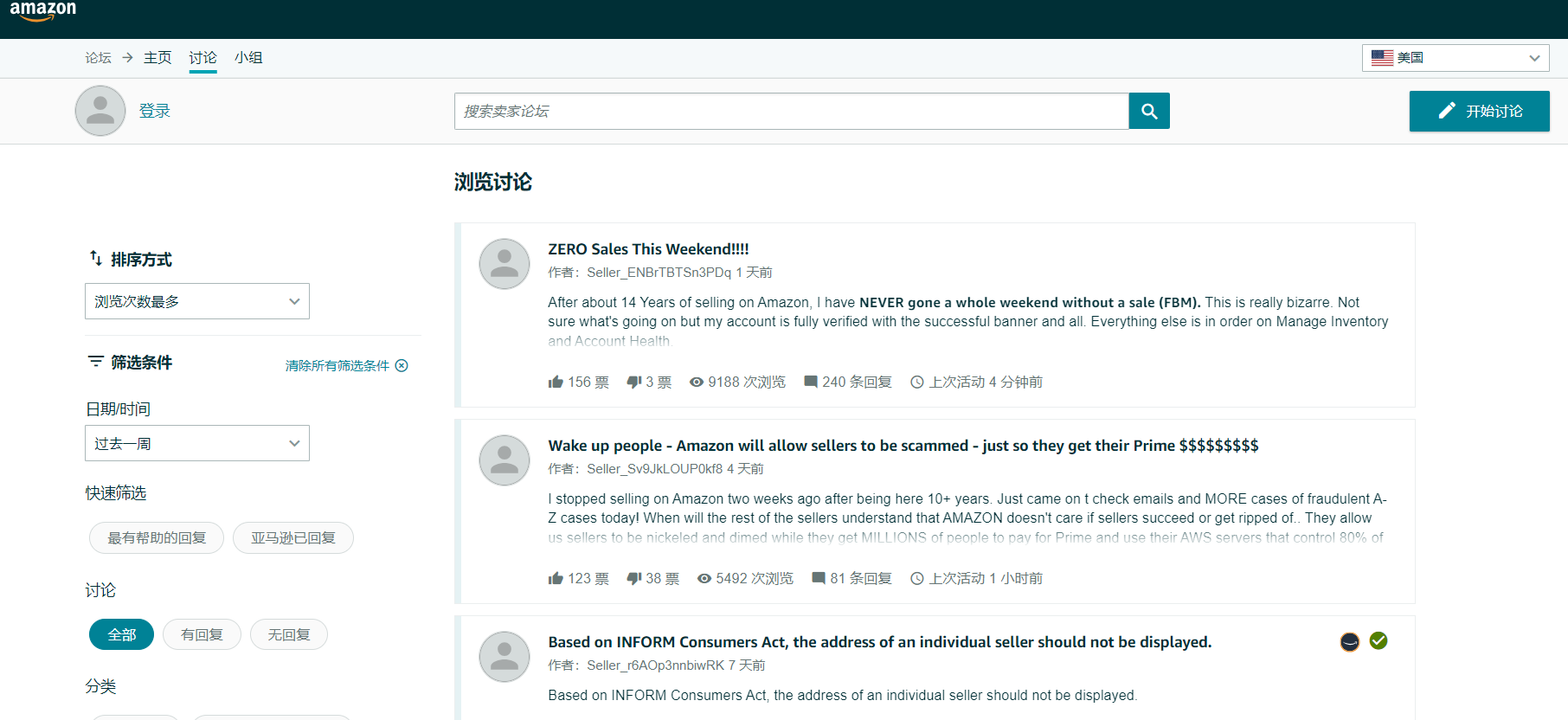Click thumbs-up icon on ZERO Sales post
Viewport: 1568px width, 720px height.
click(556, 382)
